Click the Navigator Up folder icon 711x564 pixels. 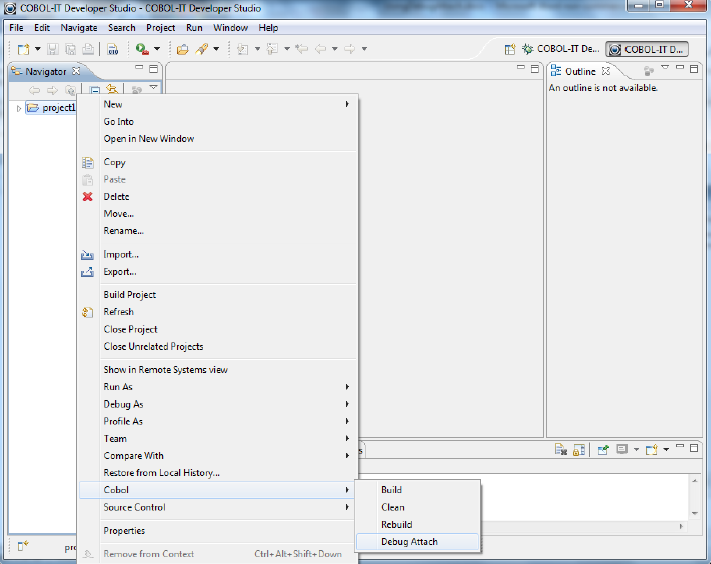(70, 90)
